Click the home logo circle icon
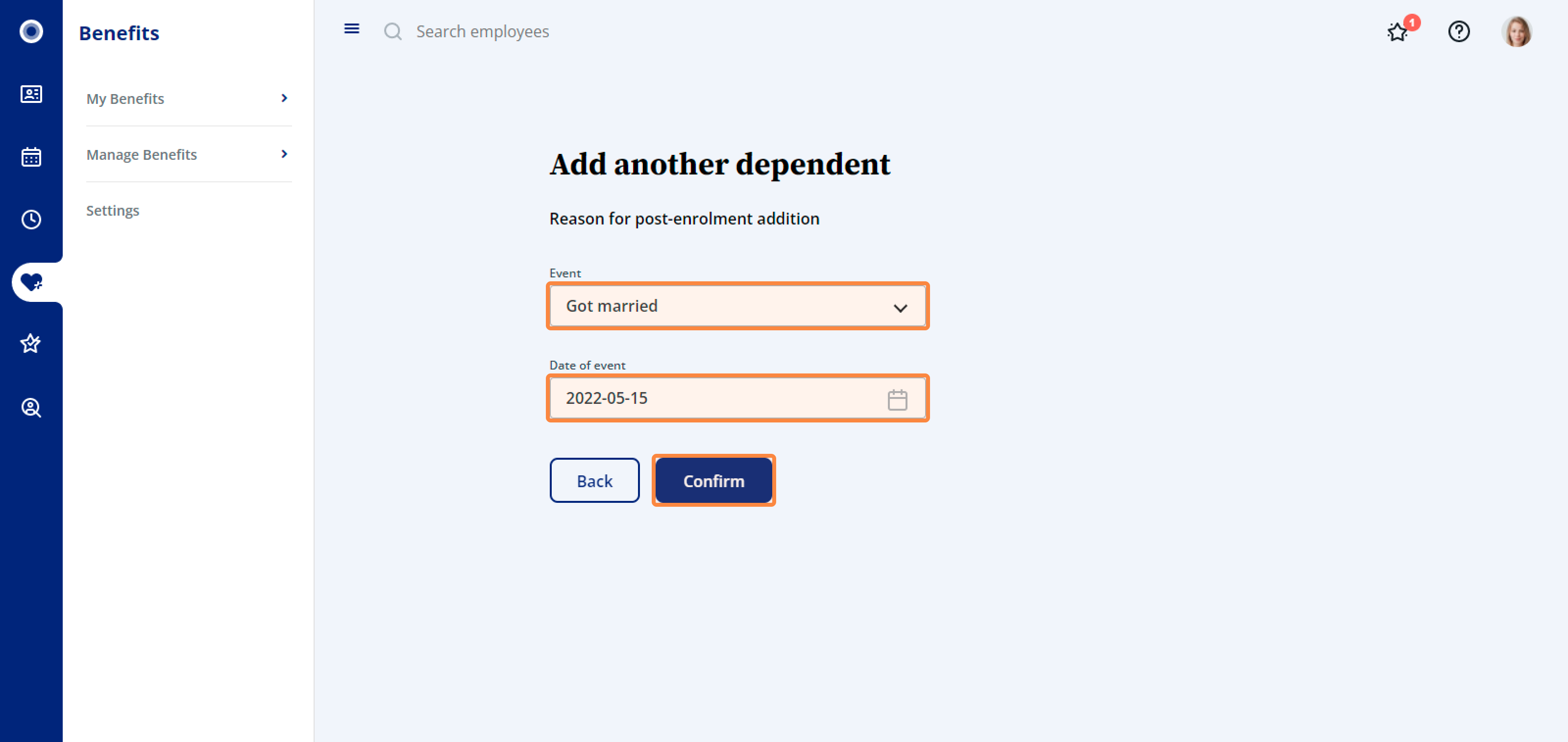The width and height of the screenshot is (1568, 742). coord(31,31)
